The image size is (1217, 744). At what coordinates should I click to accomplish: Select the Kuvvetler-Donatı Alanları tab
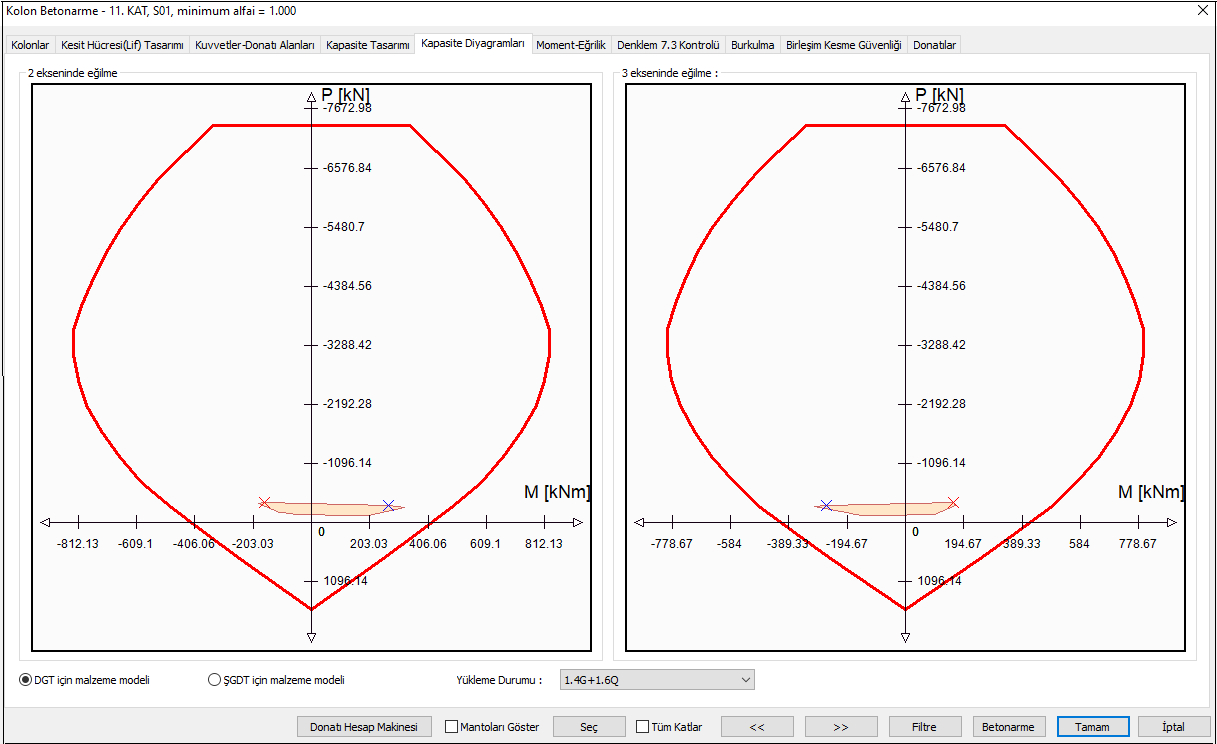click(255, 45)
